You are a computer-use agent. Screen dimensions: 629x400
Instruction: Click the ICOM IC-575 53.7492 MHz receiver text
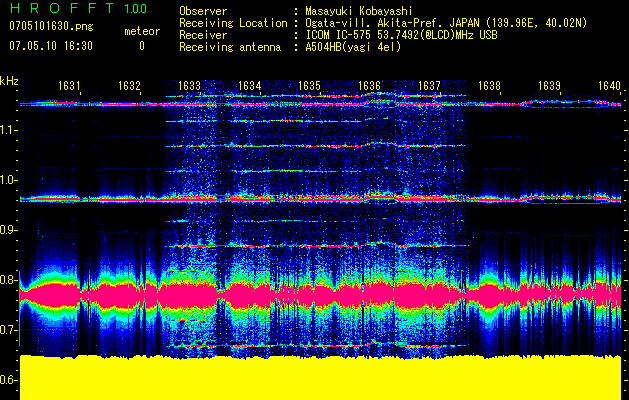[401, 35]
